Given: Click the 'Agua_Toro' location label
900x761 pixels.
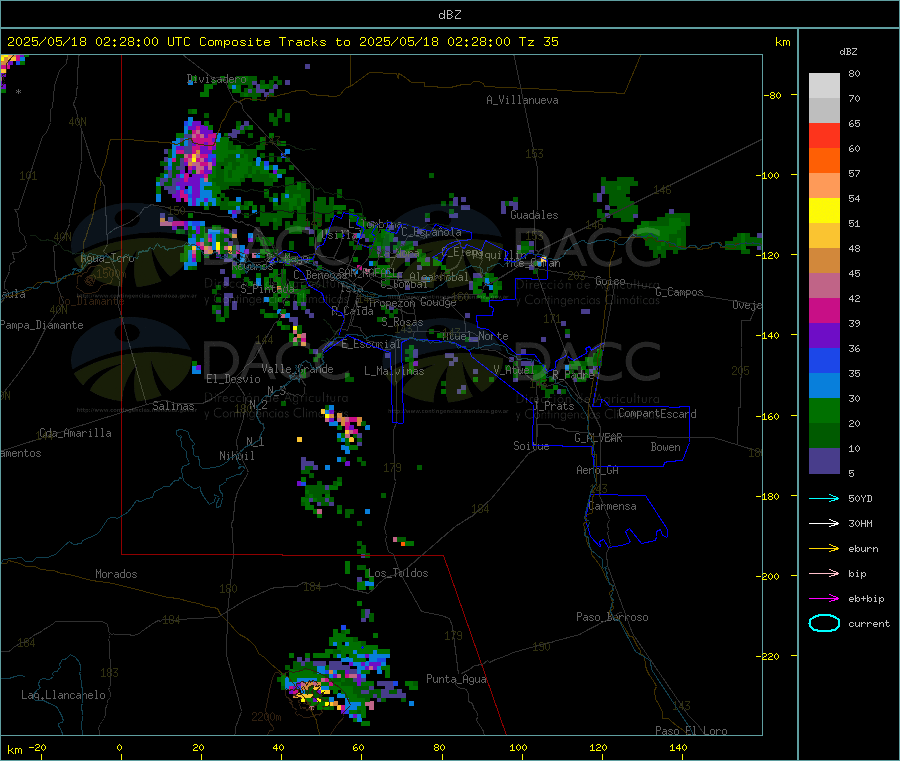Looking at the screenshot, I should 107,258.
